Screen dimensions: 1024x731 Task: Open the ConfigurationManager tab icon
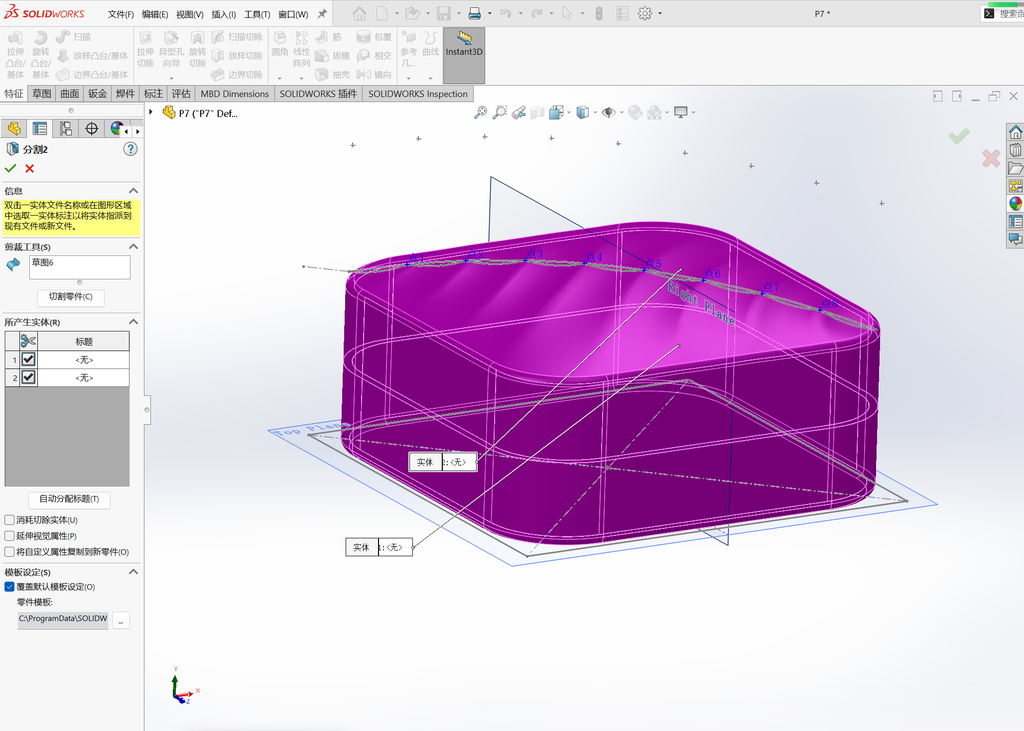tap(65, 129)
